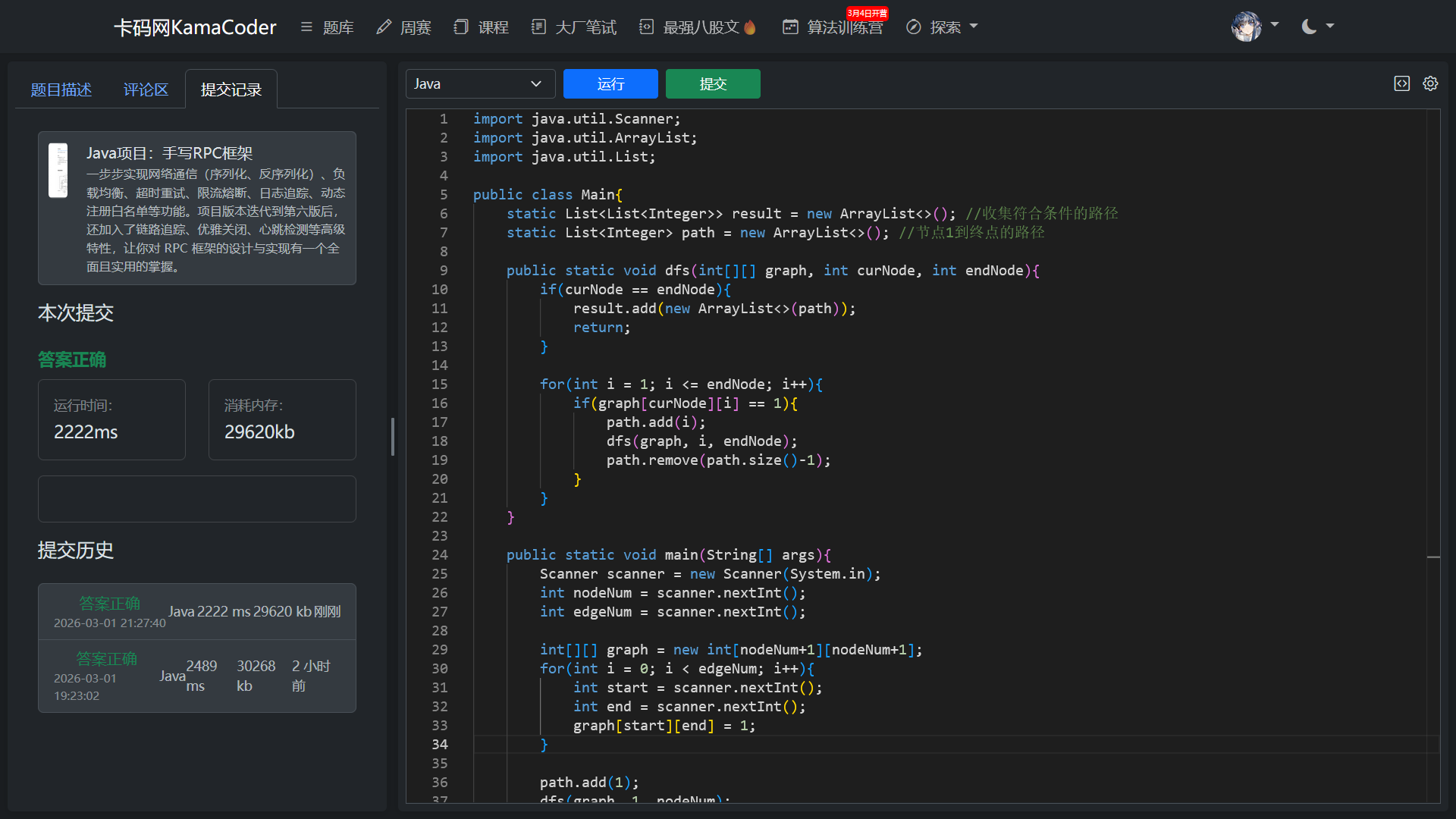Switch to 评论区 tab
Screen dimensions: 1456x819
click(x=146, y=89)
